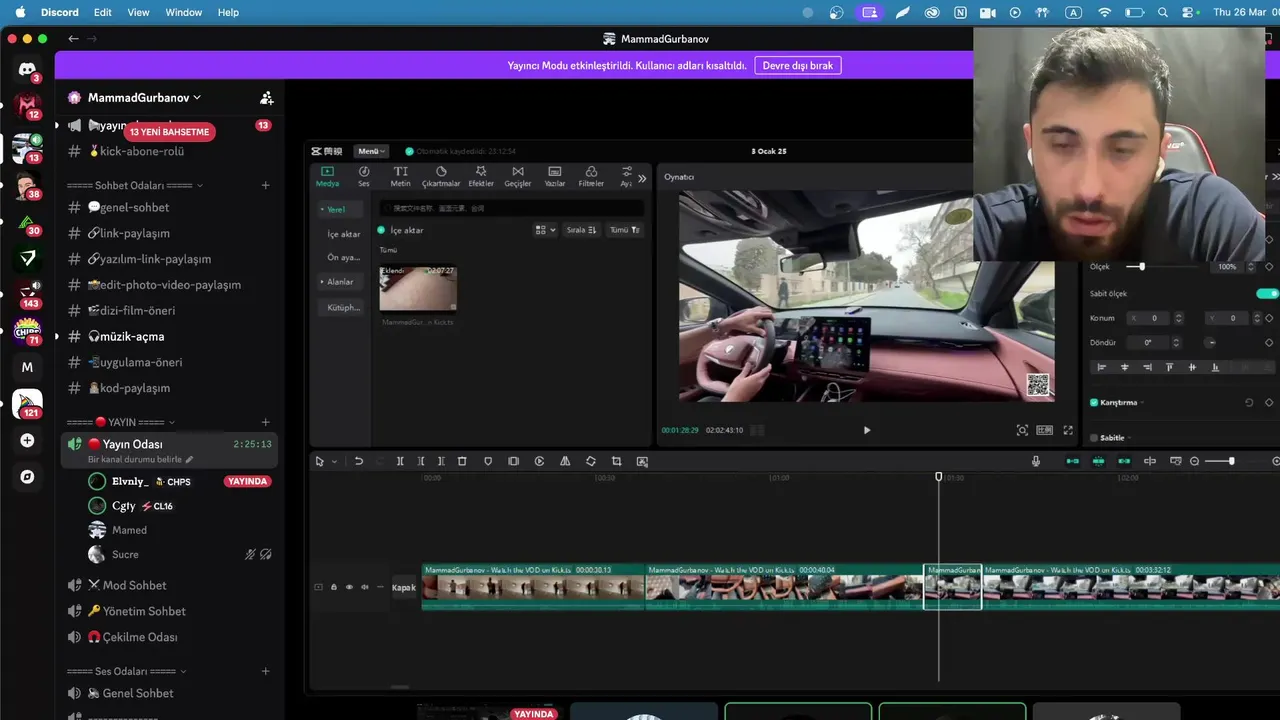Open select tool dropdown arrow in timeline
Viewport: 1280px width, 720px height.
(334, 461)
